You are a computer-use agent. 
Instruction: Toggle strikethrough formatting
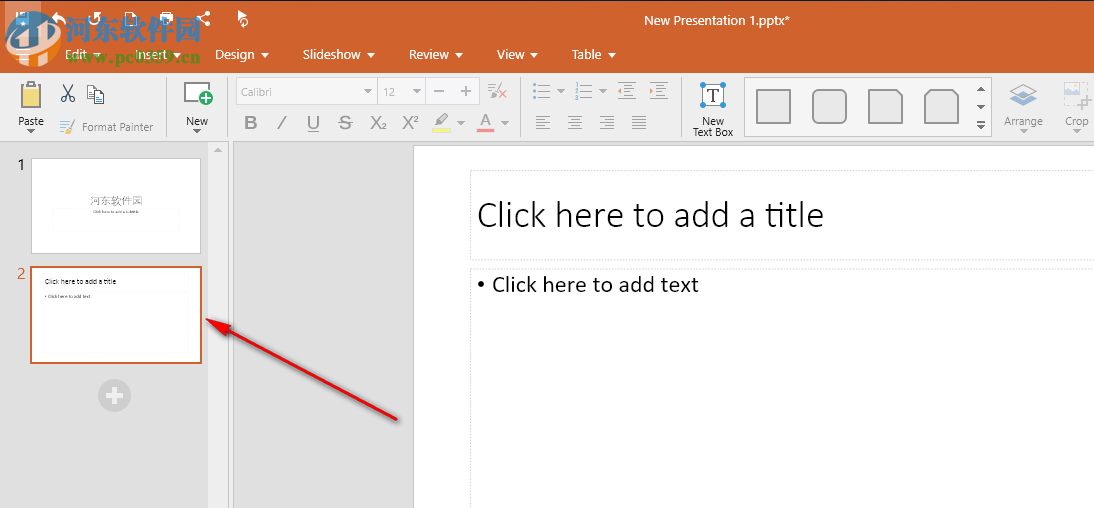[x=345, y=124]
